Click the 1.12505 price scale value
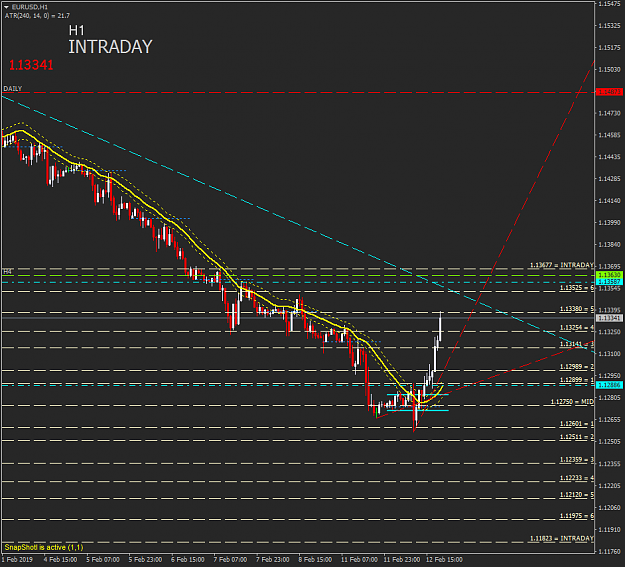This screenshot has height=567, width=625. (x=609, y=441)
